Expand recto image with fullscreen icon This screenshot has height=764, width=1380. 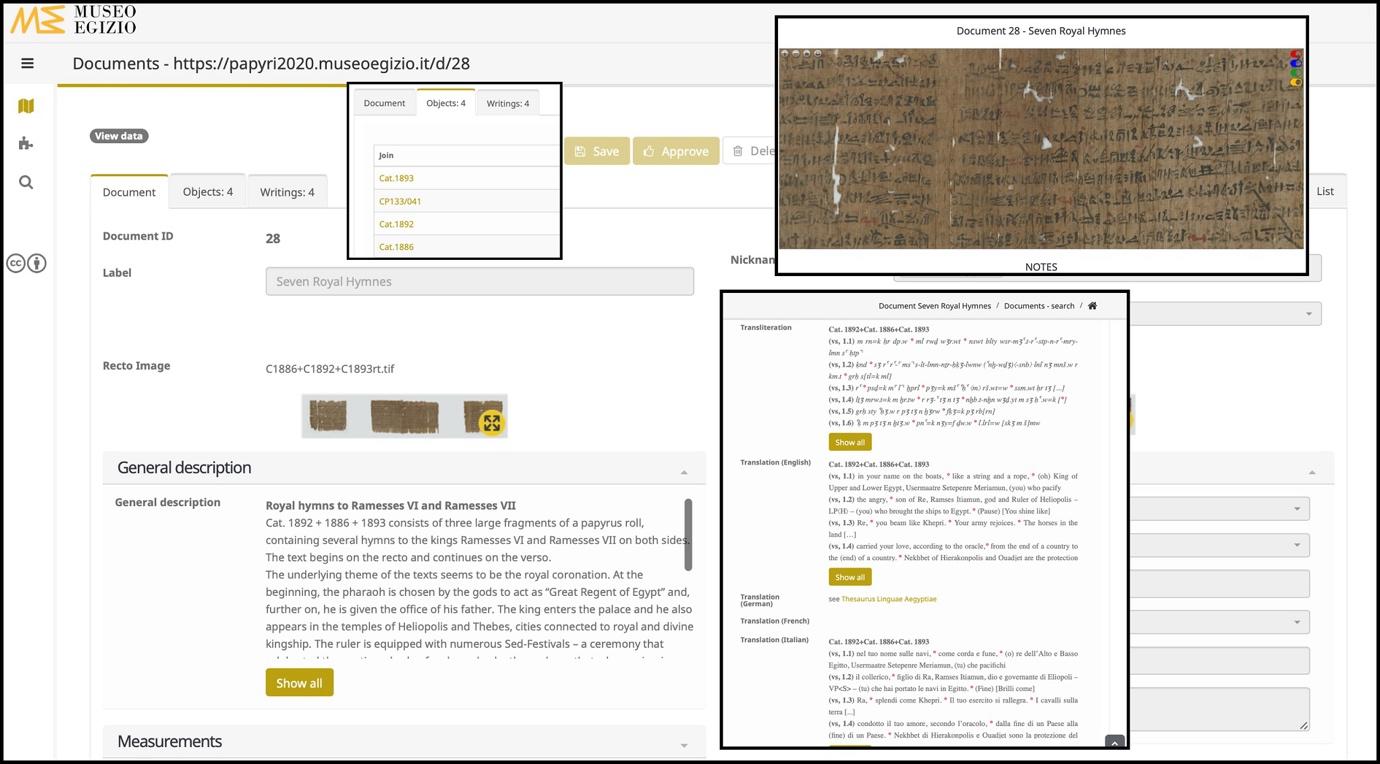(491, 423)
